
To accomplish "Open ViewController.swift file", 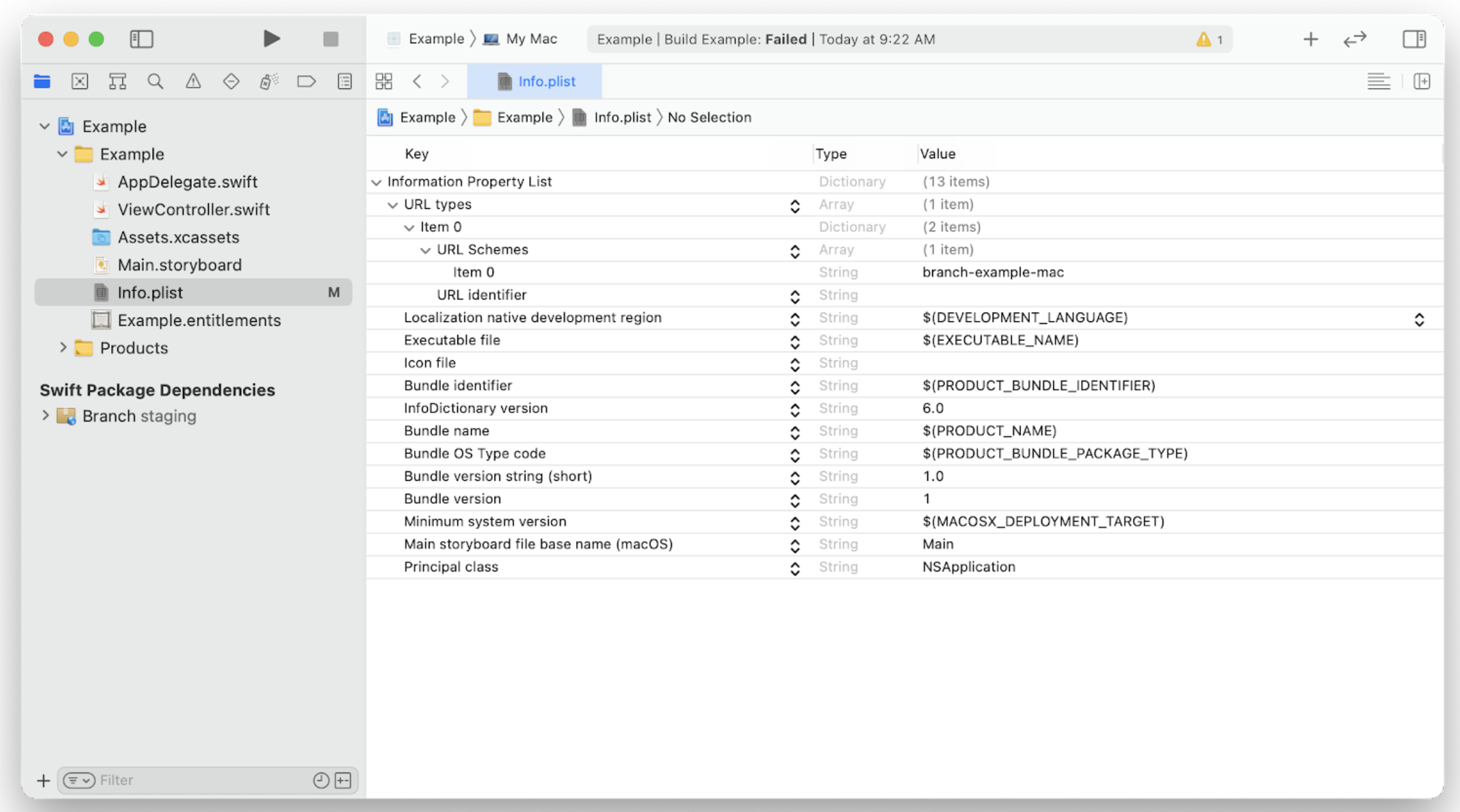I will point(193,209).
